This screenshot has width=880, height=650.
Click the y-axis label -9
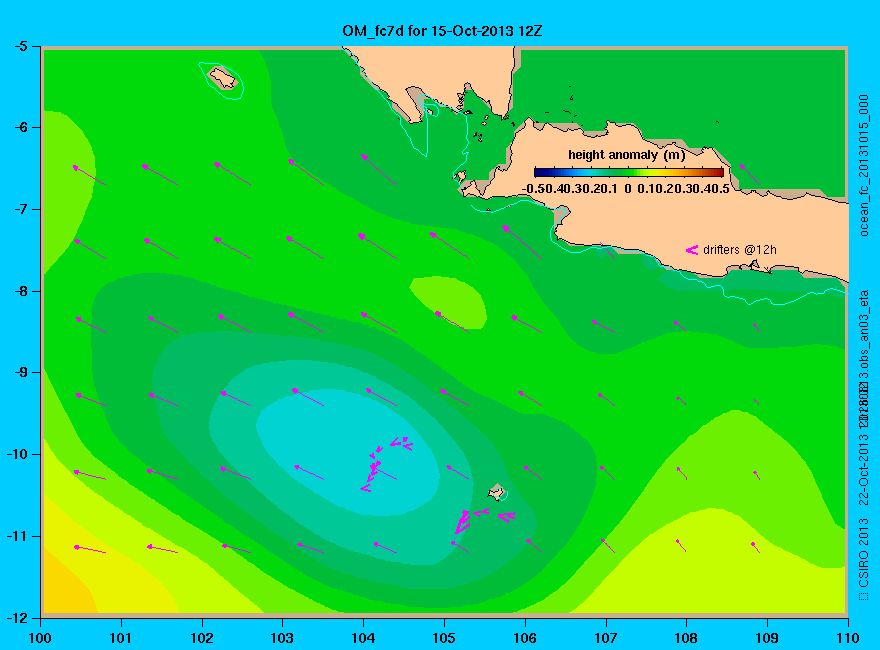(20, 372)
